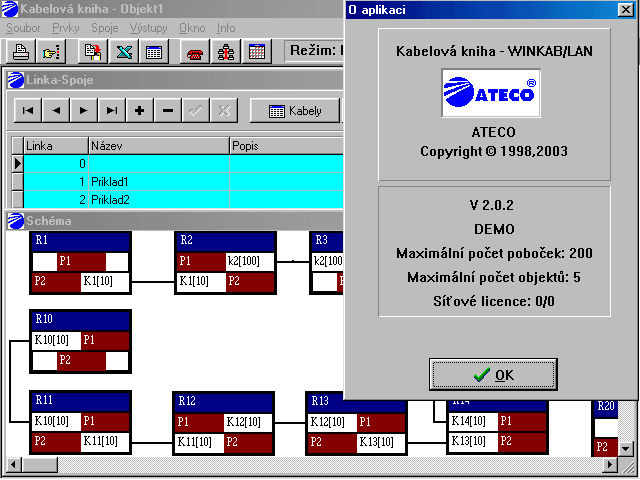Image resolution: width=640 pixels, height=480 pixels.
Task: Open the Prvky menu
Action: [65, 28]
